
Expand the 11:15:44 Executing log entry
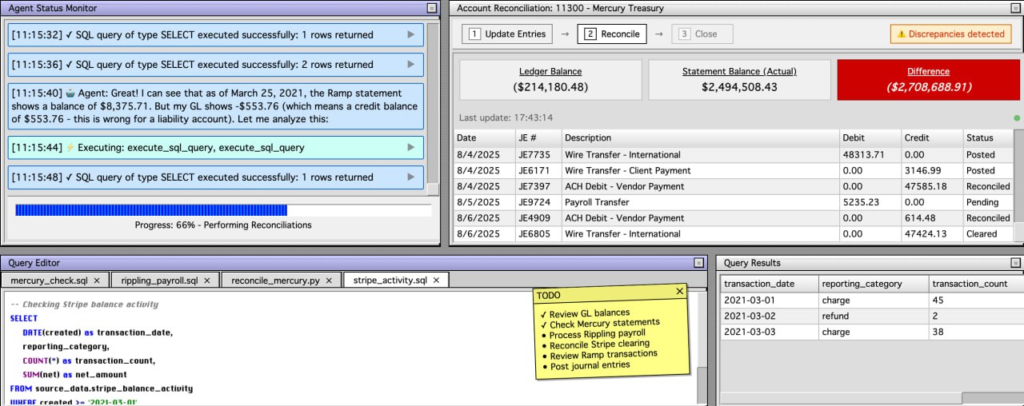pos(411,147)
